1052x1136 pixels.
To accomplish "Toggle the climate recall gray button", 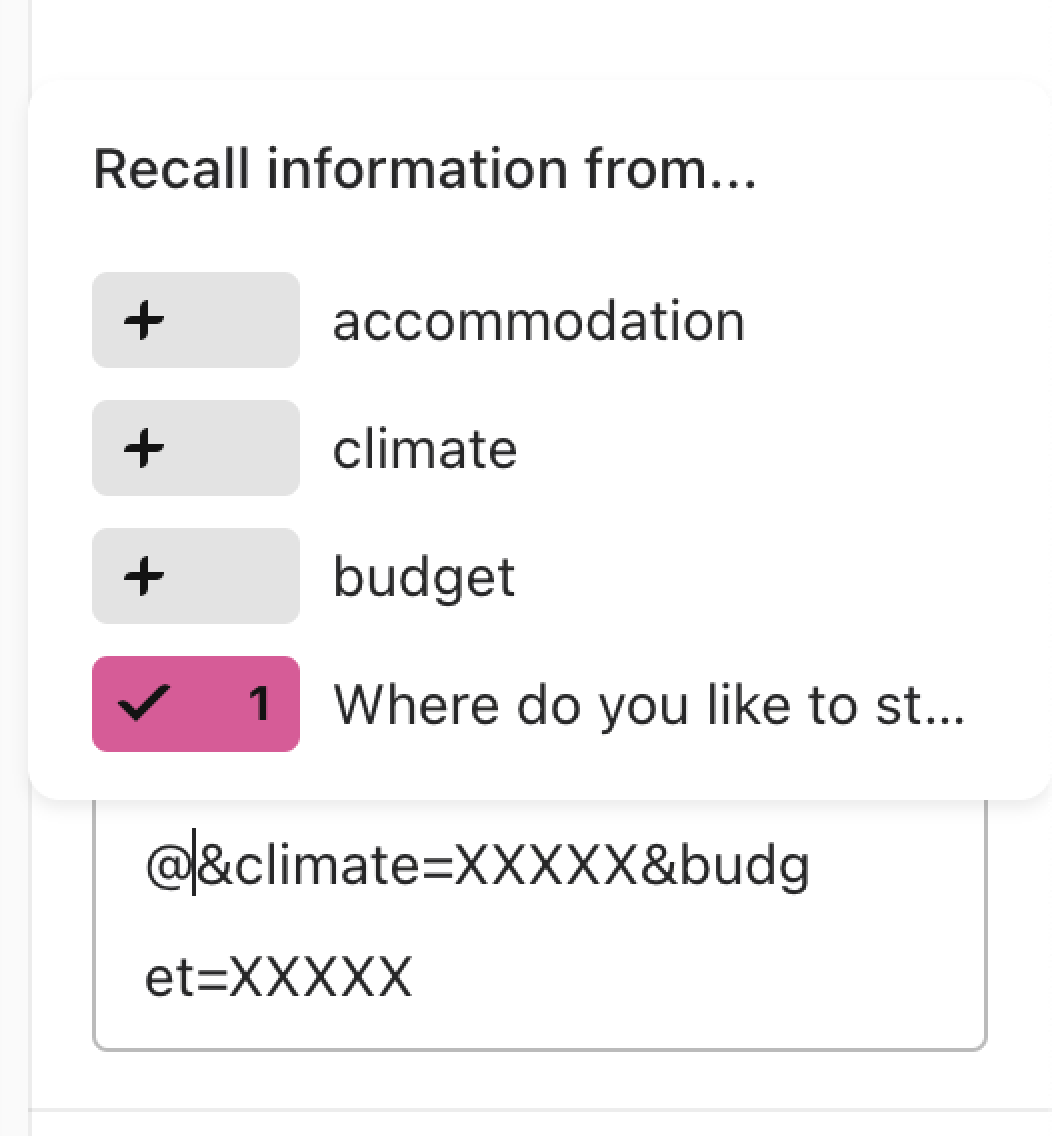I will (x=196, y=448).
